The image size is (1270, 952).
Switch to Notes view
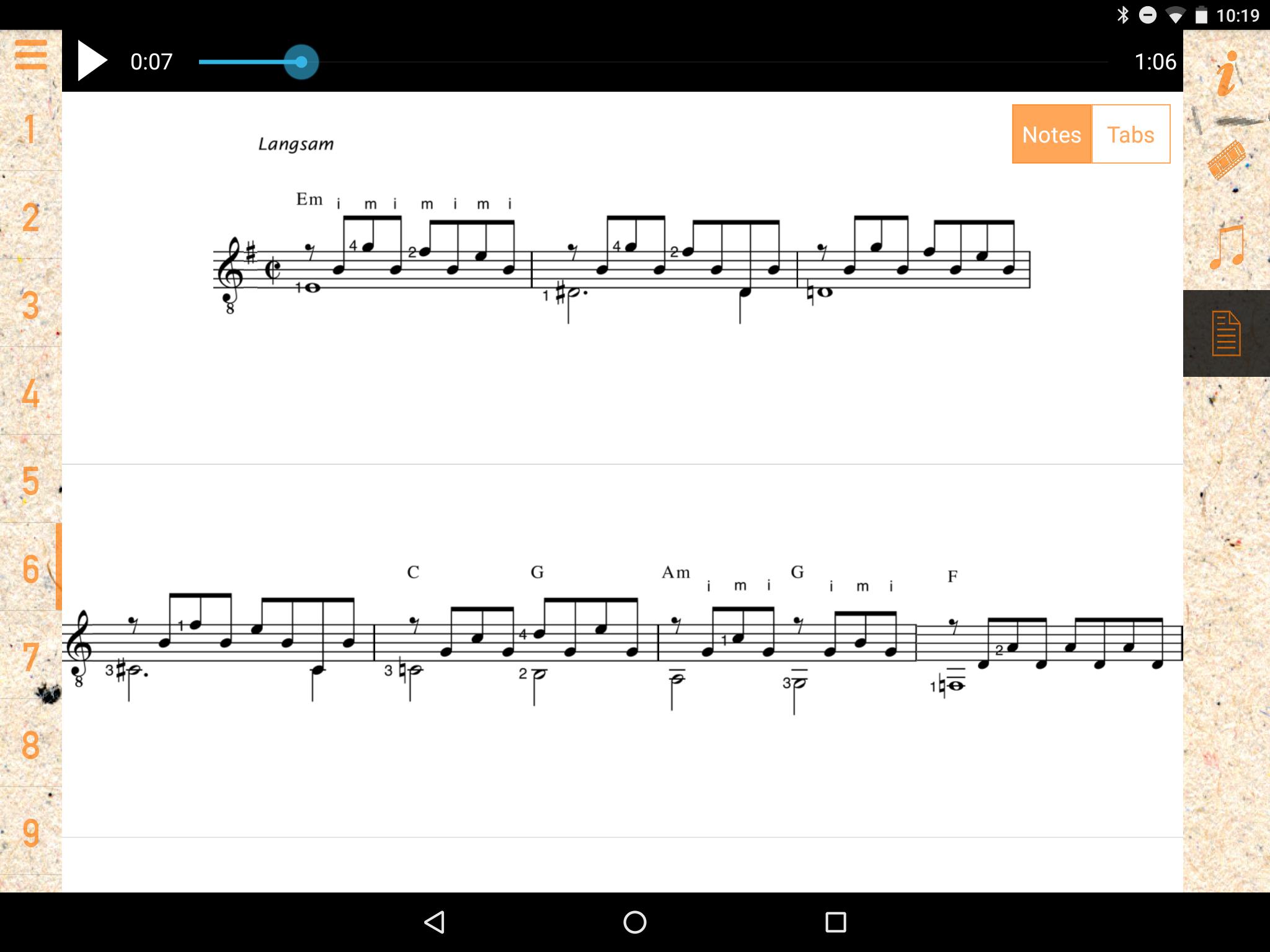1052,134
